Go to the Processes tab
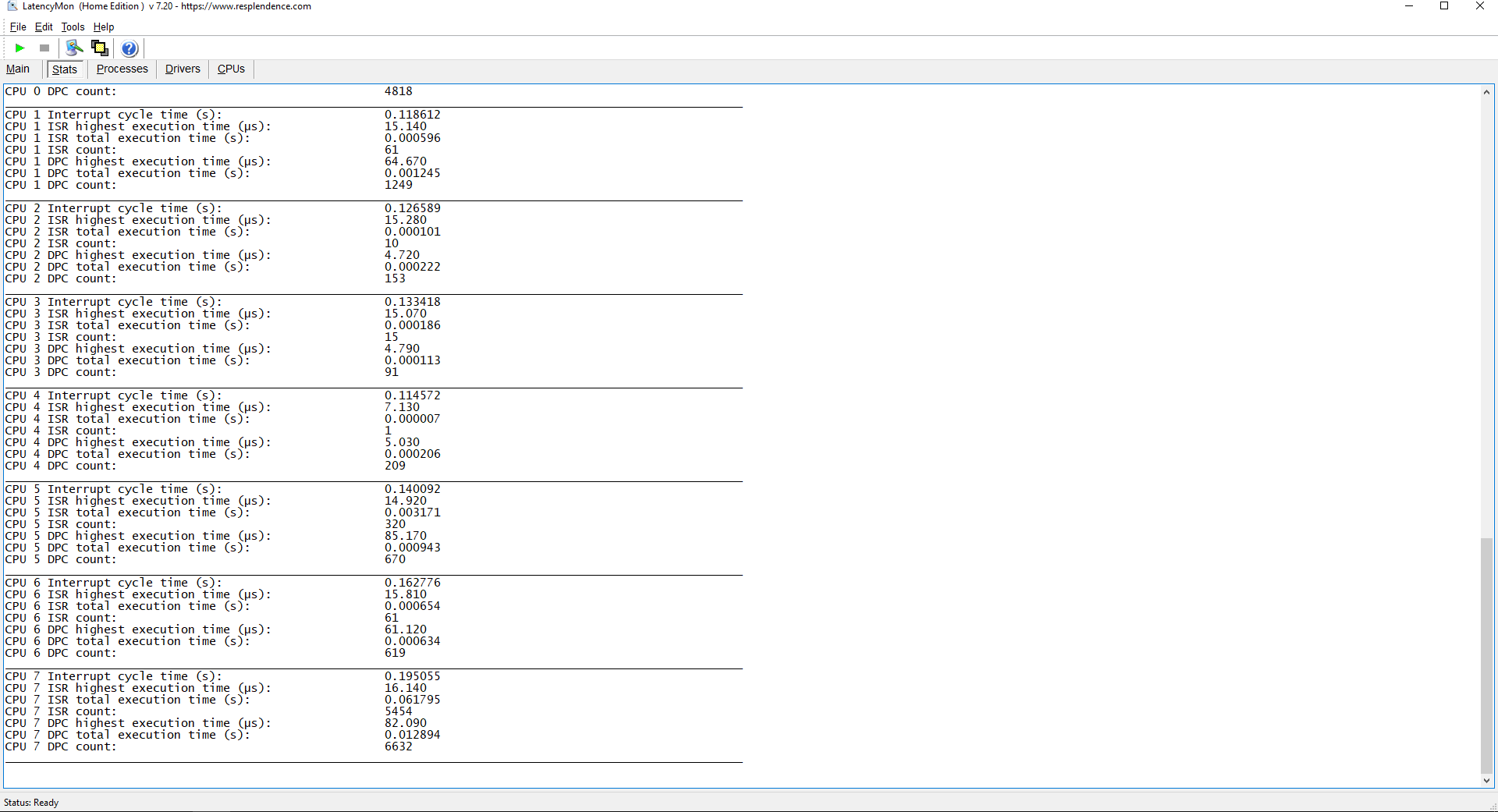 [x=122, y=69]
